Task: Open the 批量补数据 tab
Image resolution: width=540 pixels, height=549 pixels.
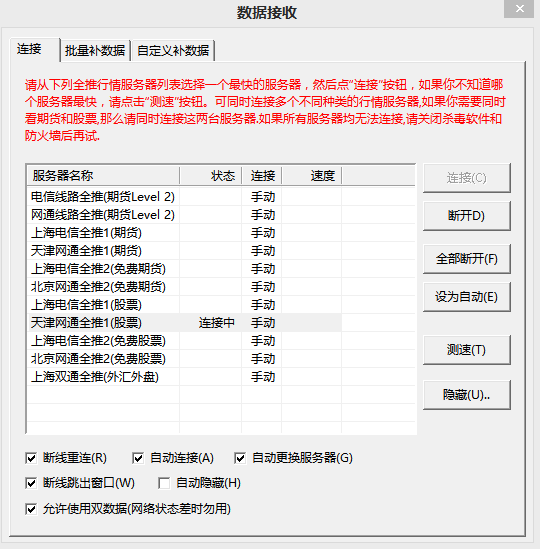Action: pos(95,51)
